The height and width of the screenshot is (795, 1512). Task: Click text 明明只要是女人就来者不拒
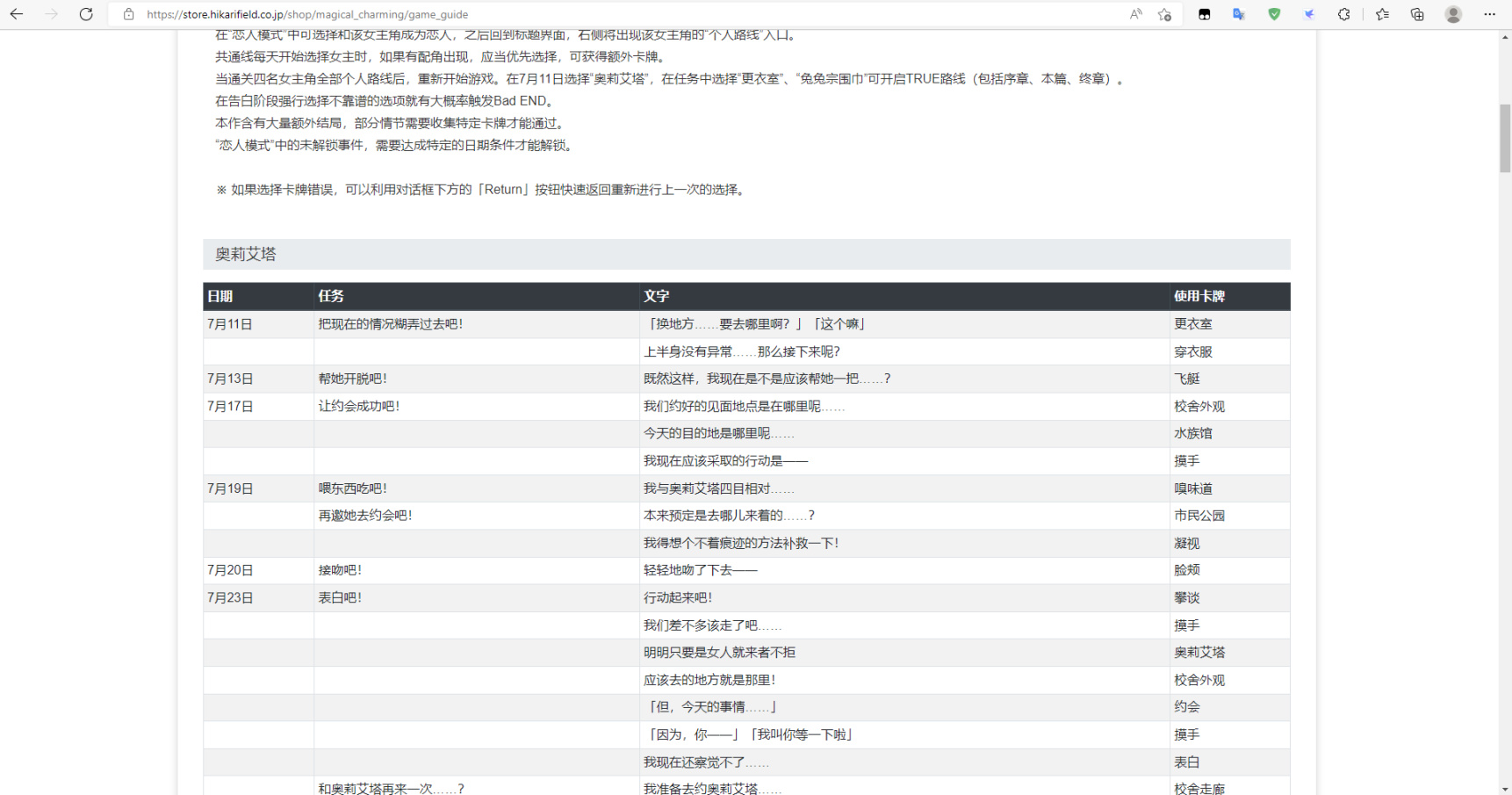coord(719,652)
